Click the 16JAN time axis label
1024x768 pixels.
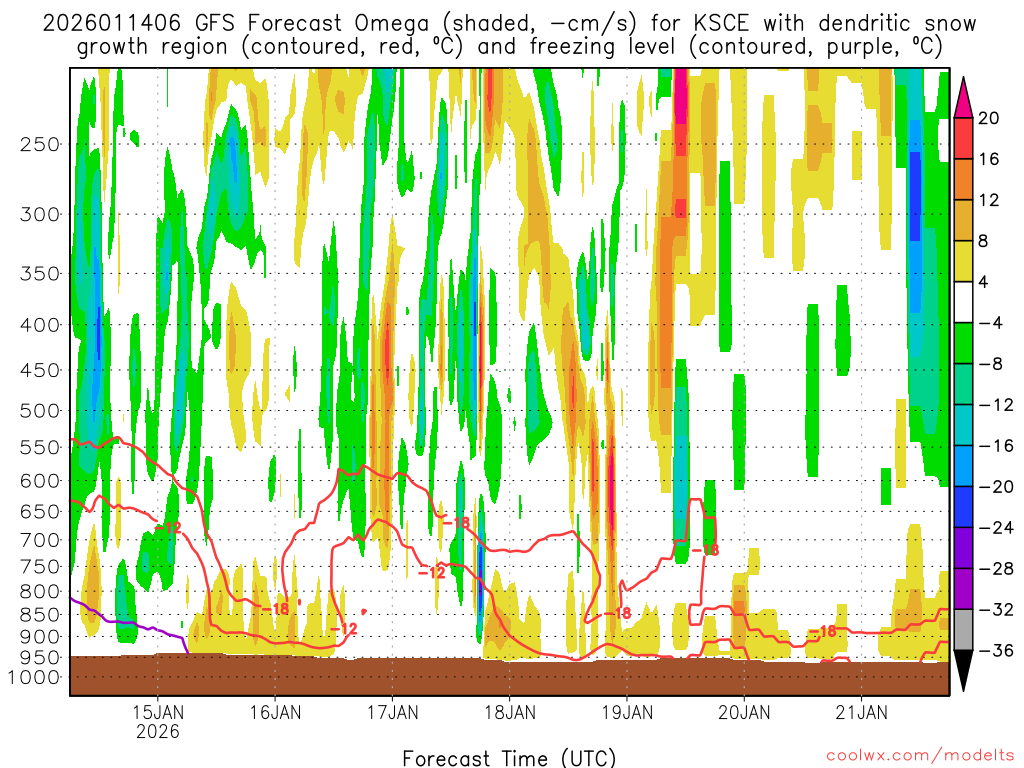pos(275,712)
